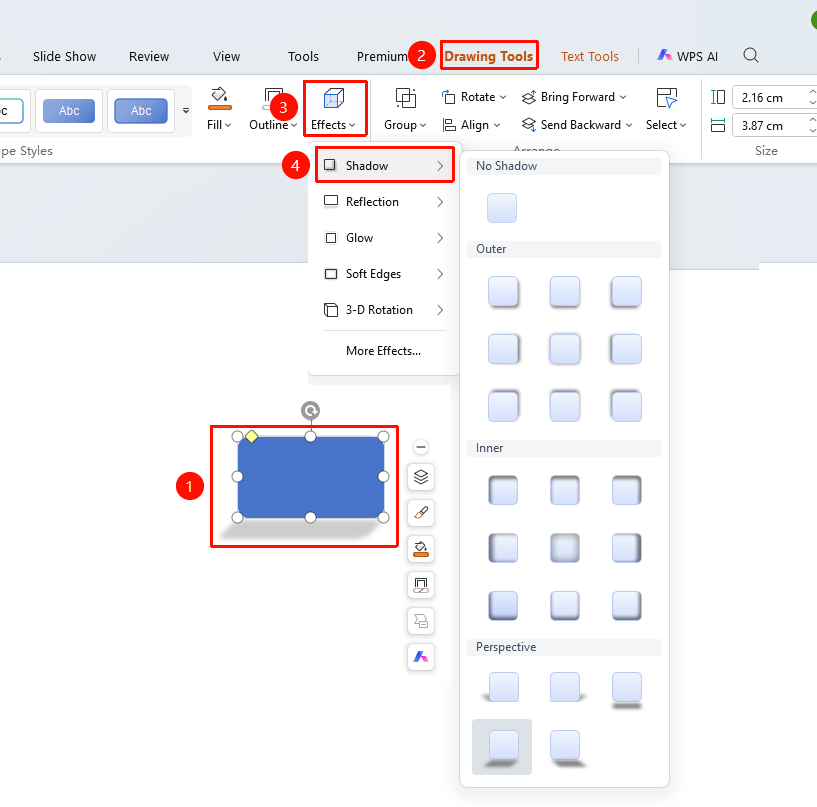The image size is (817, 807).
Task: Expand the Send Backward dropdown arrow
Action: point(629,126)
